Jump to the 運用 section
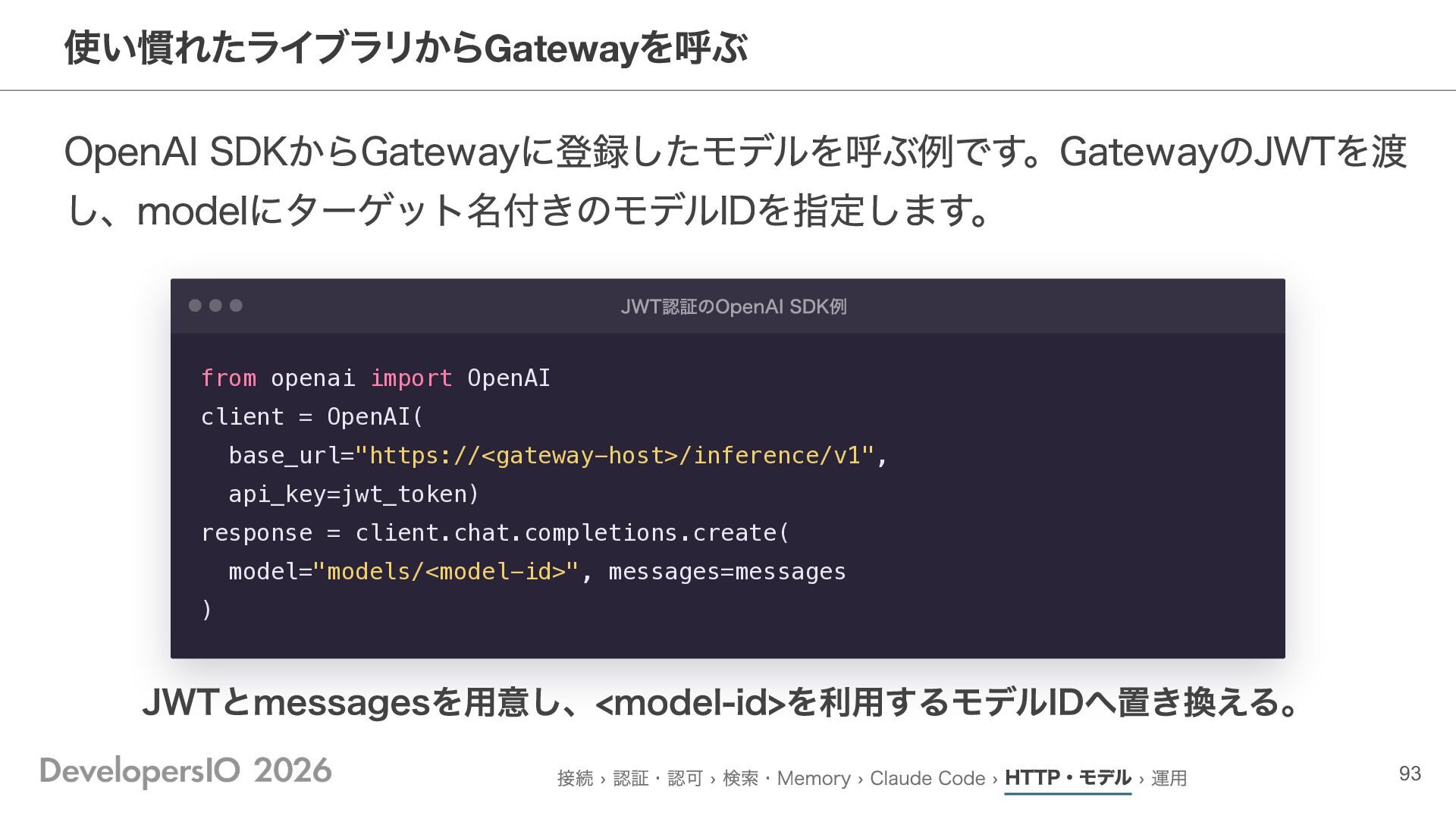Image resolution: width=1456 pixels, height=819 pixels. pos(1169,778)
